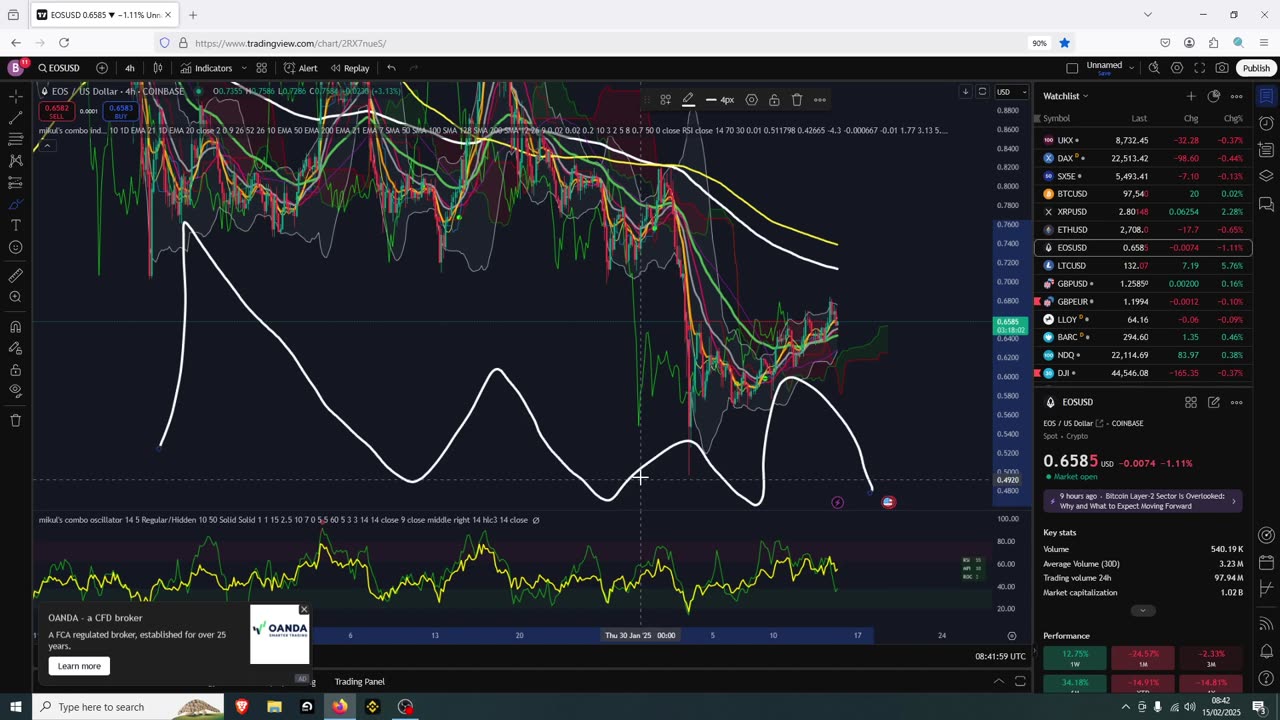This screenshot has width=1280, height=720.
Task: Open Brave browser from the taskbar
Action: tap(242, 707)
